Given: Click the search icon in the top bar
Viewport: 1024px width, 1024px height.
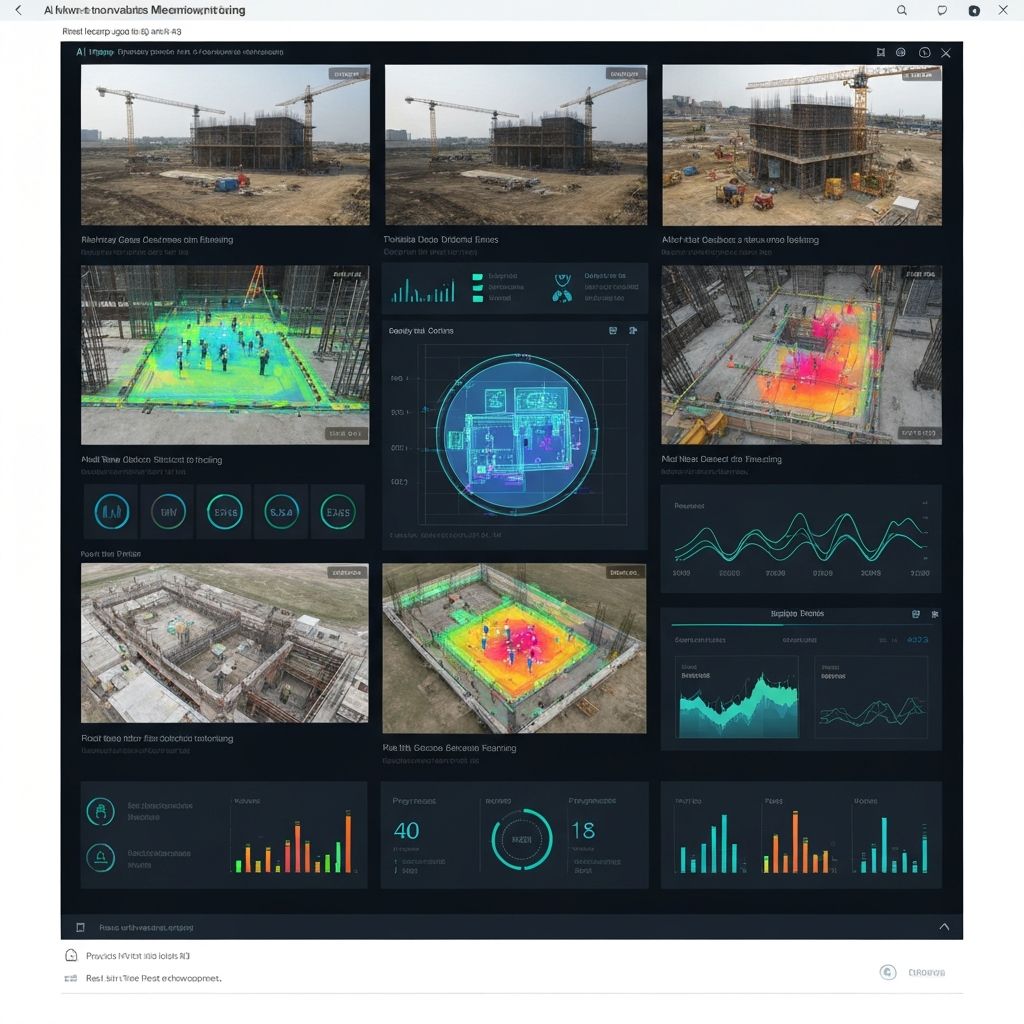Looking at the screenshot, I should (901, 10).
